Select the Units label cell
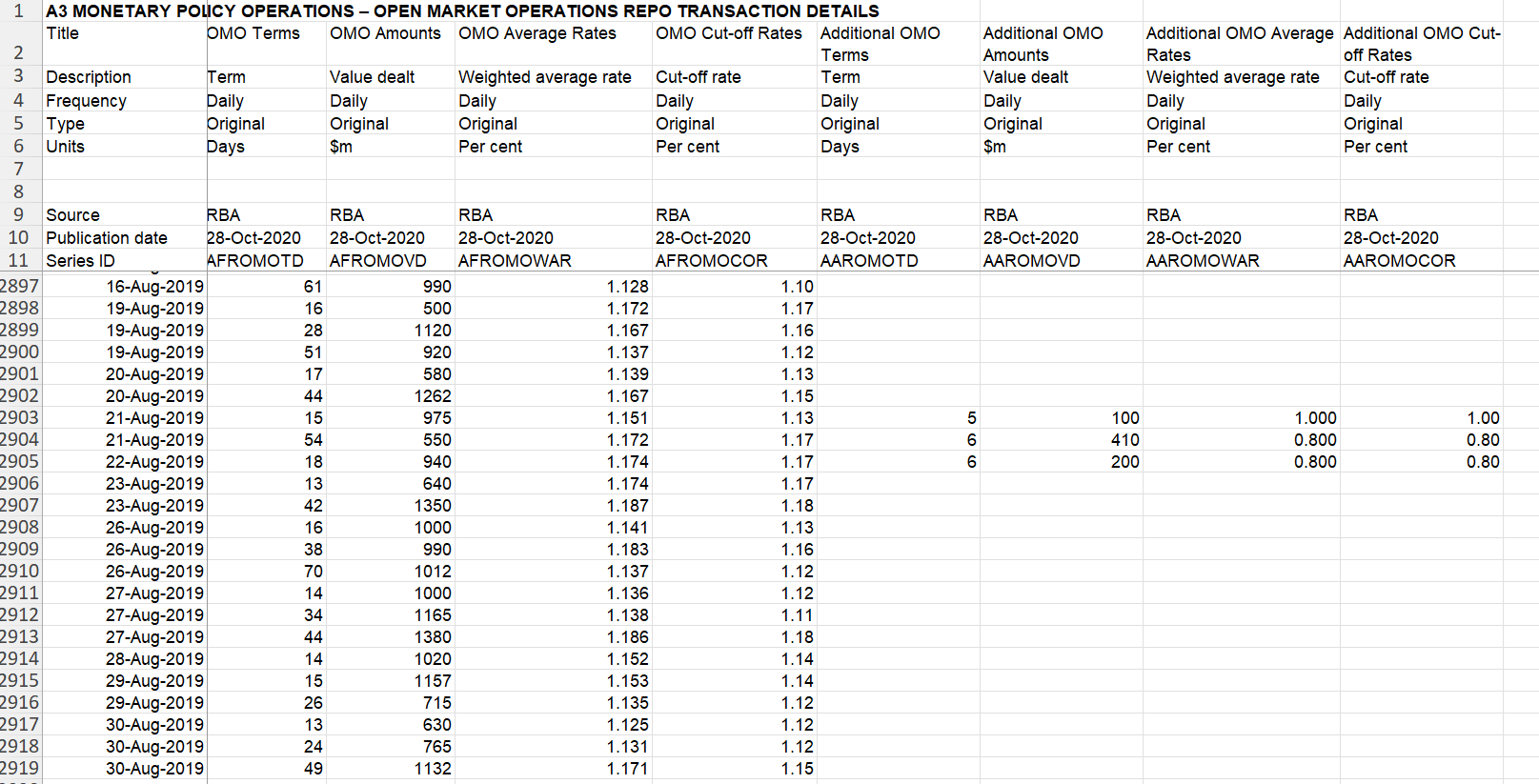Image resolution: width=1539 pixels, height=784 pixels. click(x=125, y=146)
